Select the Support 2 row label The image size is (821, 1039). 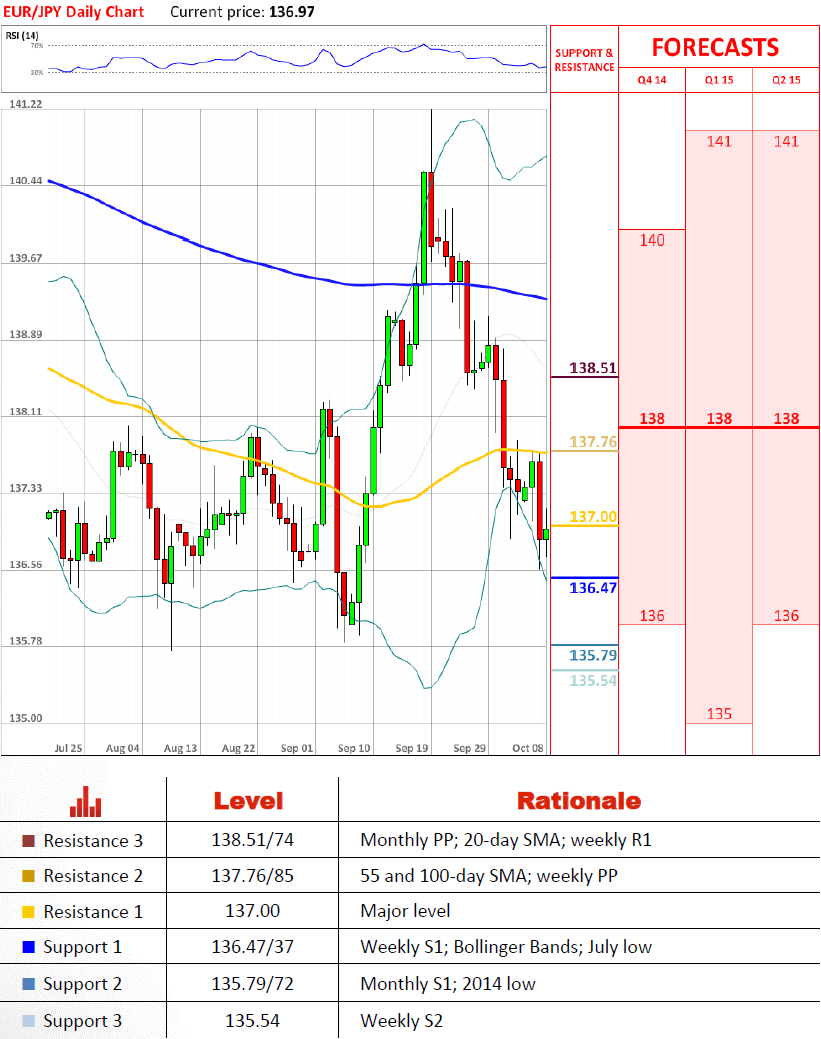(x=83, y=985)
